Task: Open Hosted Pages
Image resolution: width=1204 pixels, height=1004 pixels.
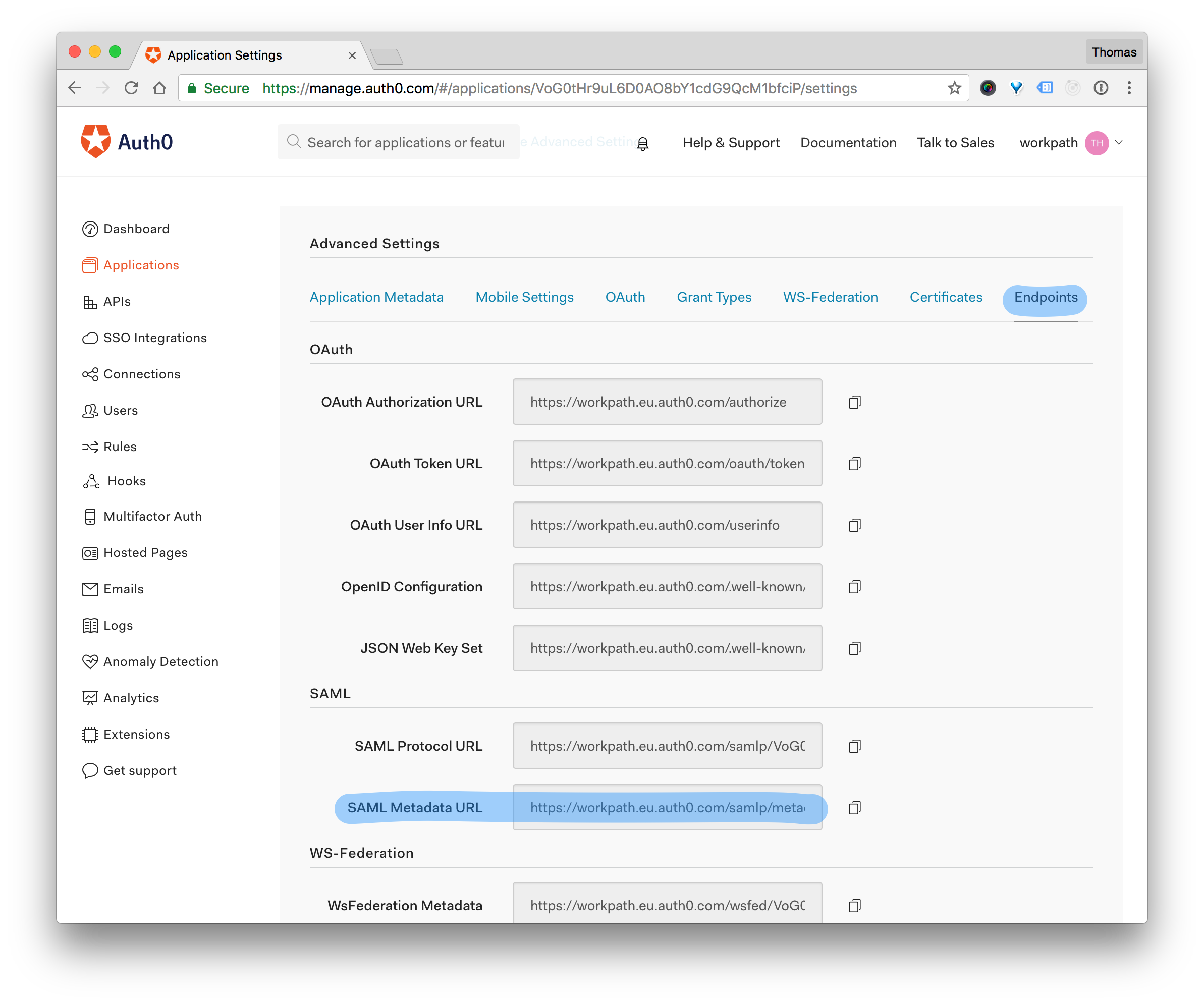Action: 135,553
